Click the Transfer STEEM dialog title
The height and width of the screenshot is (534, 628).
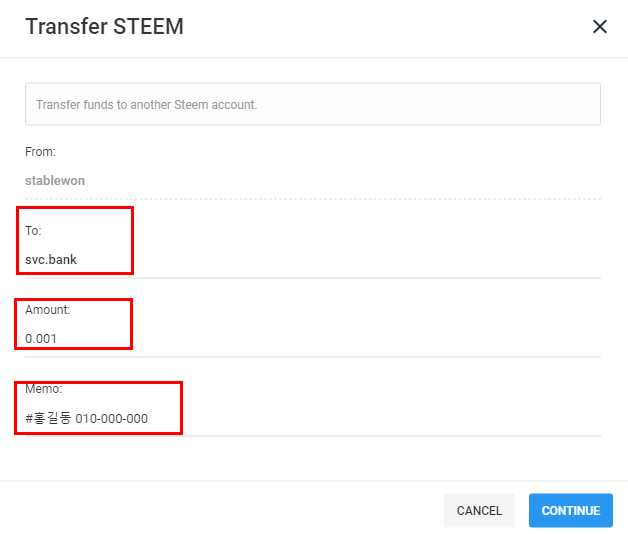pyautogui.click(x=104, y=27)
